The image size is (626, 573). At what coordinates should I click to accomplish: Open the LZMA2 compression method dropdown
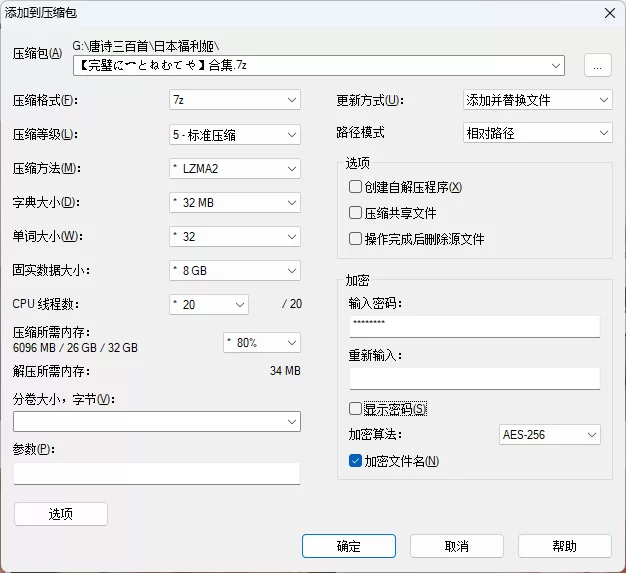click(x=235, y=168)
